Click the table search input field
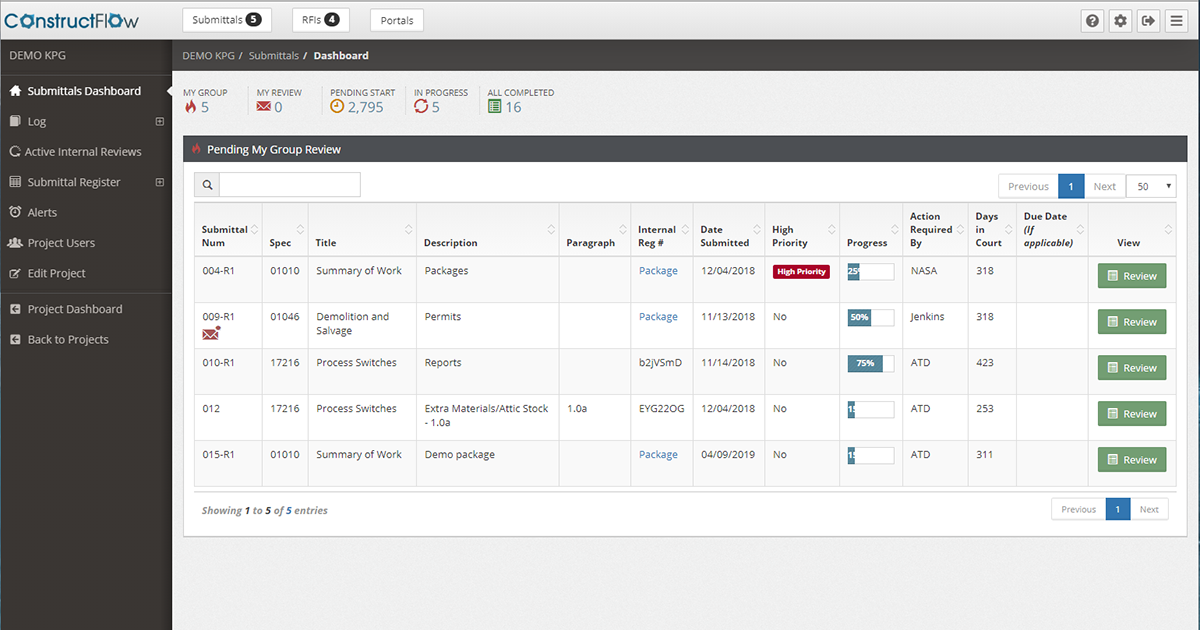Screen dimensions: 1200x630 (x=290, y=185)
